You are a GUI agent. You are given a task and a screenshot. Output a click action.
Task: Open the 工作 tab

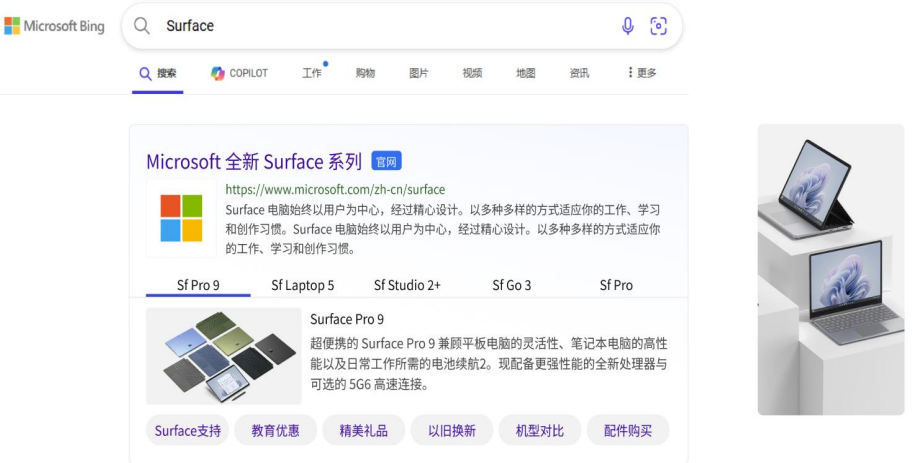[x=312, y=73]
